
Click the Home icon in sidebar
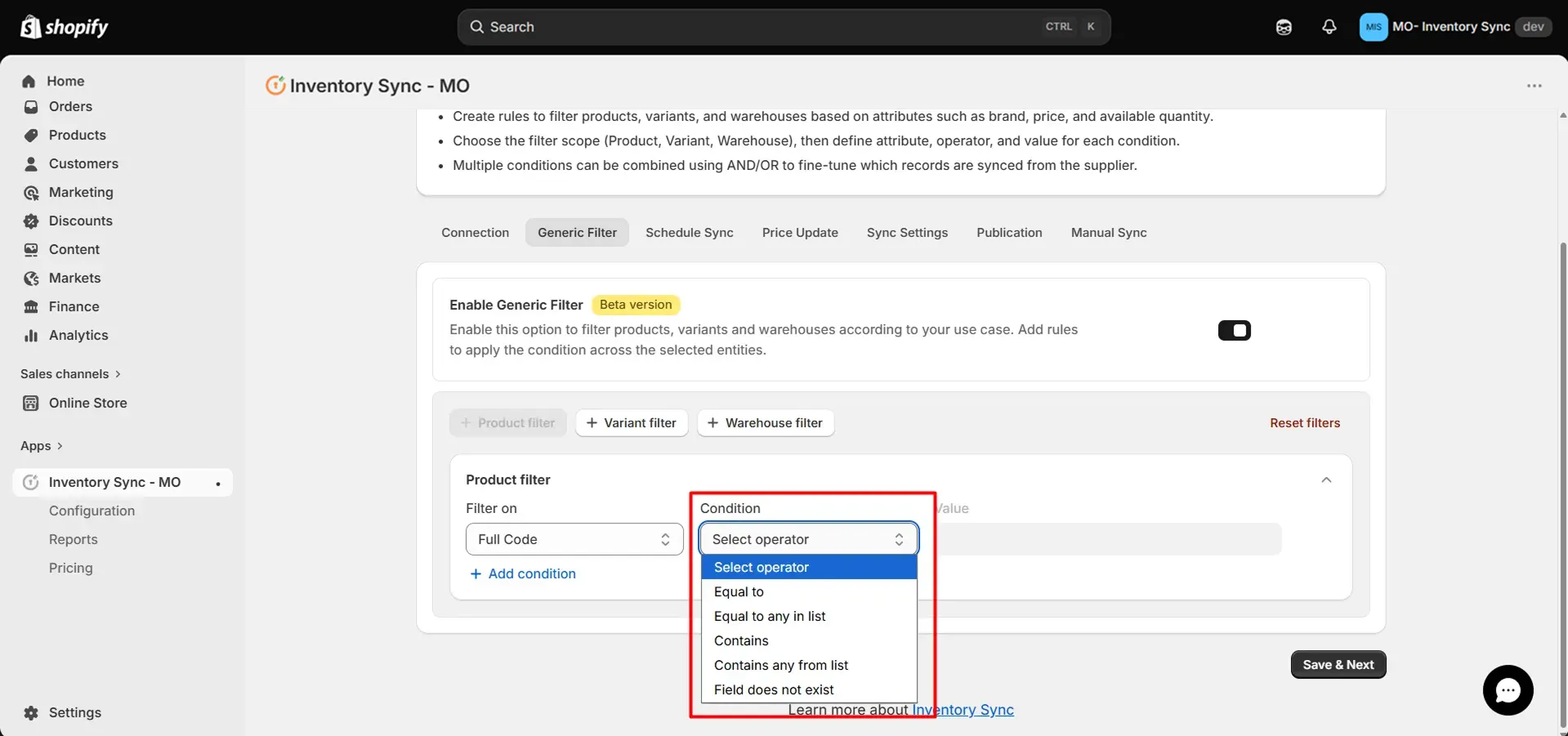tap(29, 81)
